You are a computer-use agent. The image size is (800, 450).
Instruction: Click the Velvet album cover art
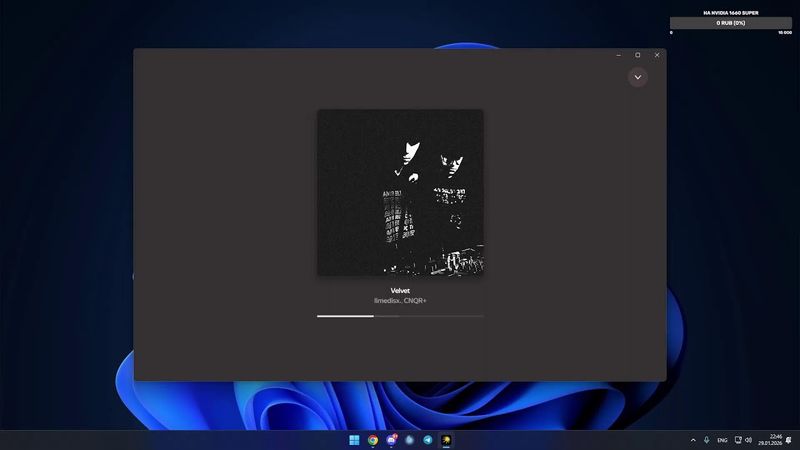pyautogui.click(x=400, y=192)
